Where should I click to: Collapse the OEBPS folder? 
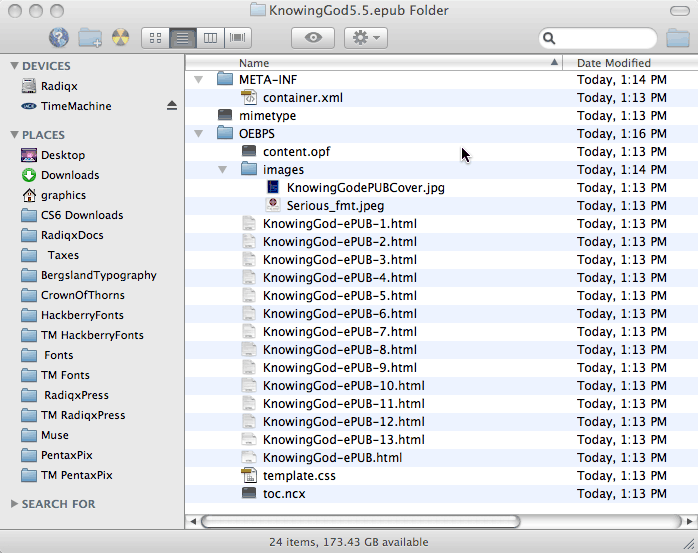199,134
